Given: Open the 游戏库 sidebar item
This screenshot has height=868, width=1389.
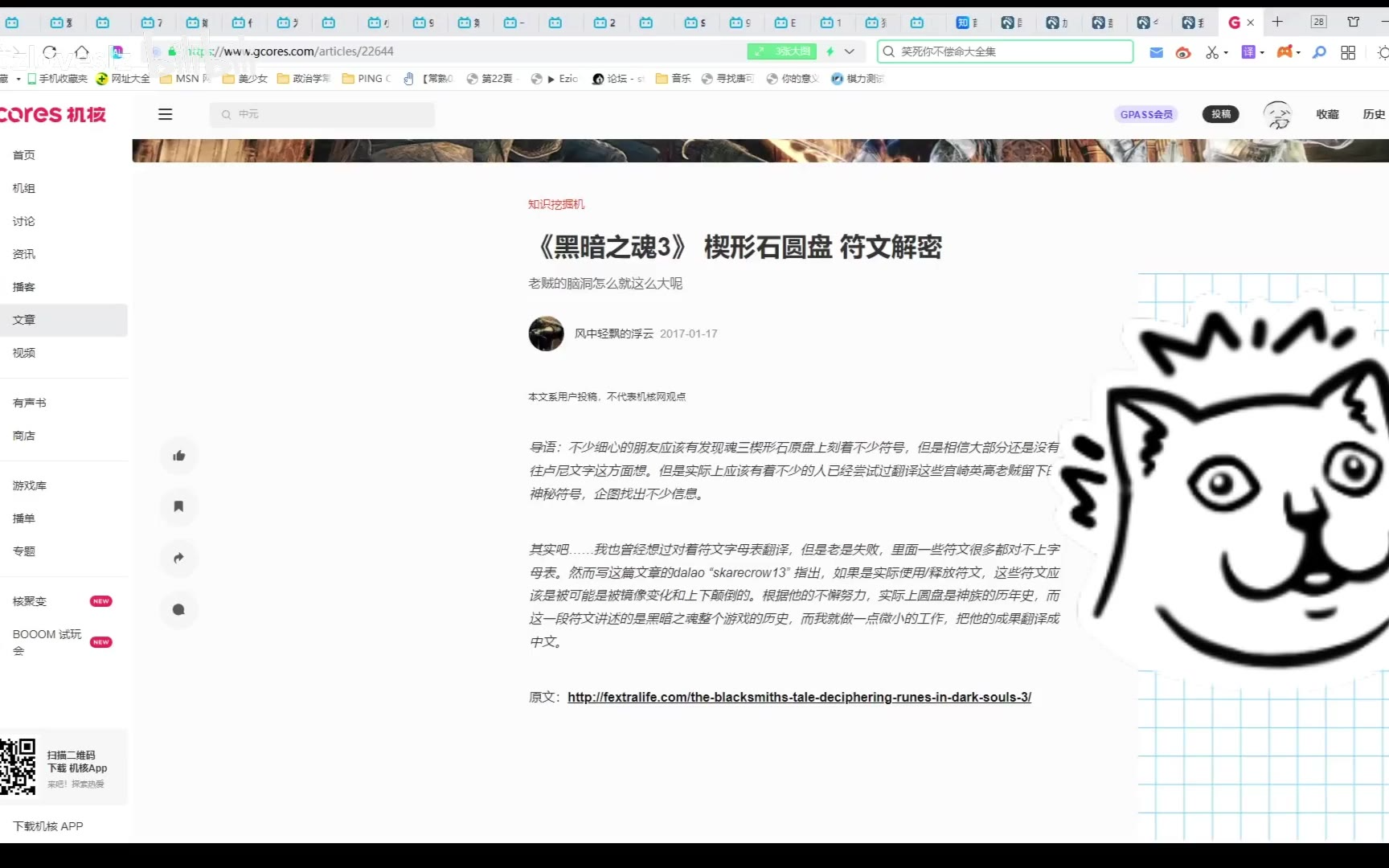Looking at the screenshot, I should (64, 485).
